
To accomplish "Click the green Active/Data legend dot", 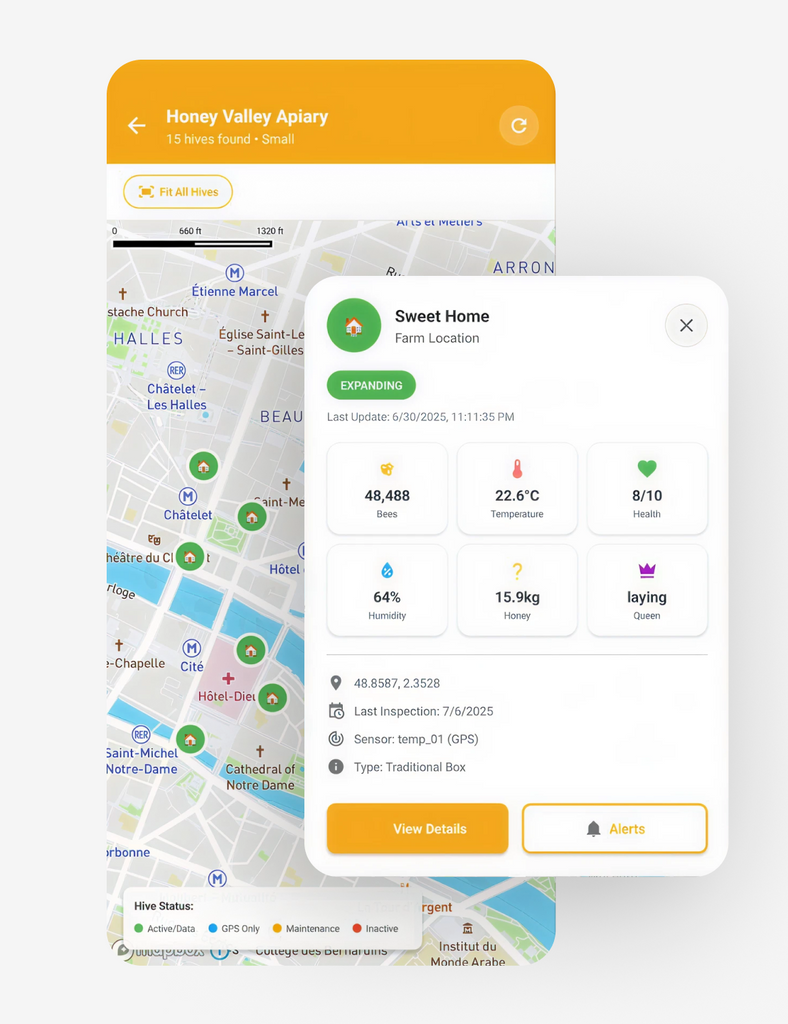I will click(138, 928).
